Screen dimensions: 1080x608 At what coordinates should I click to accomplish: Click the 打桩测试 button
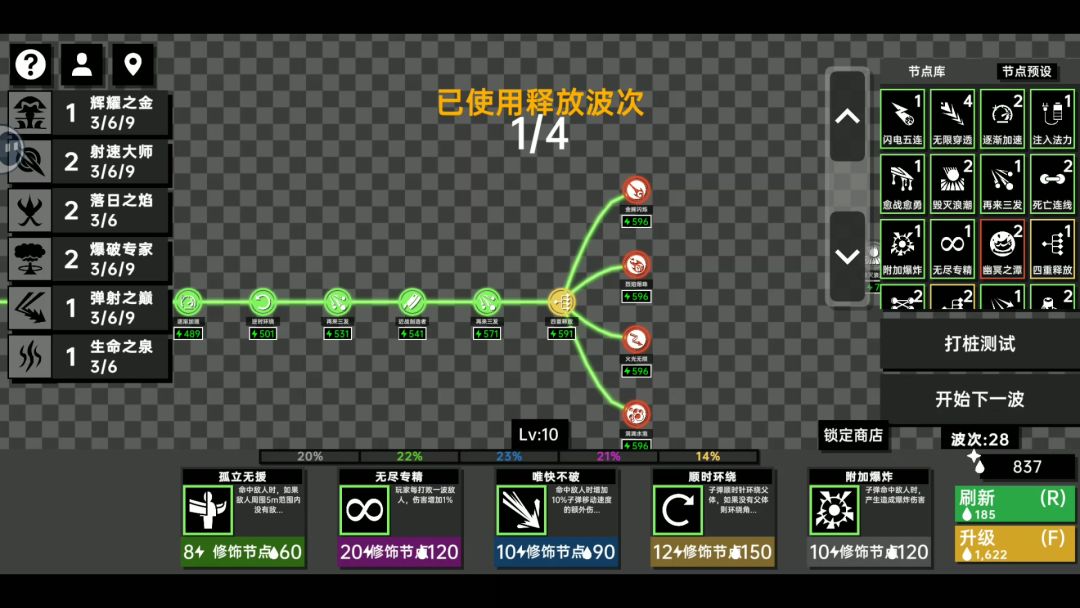979,344
